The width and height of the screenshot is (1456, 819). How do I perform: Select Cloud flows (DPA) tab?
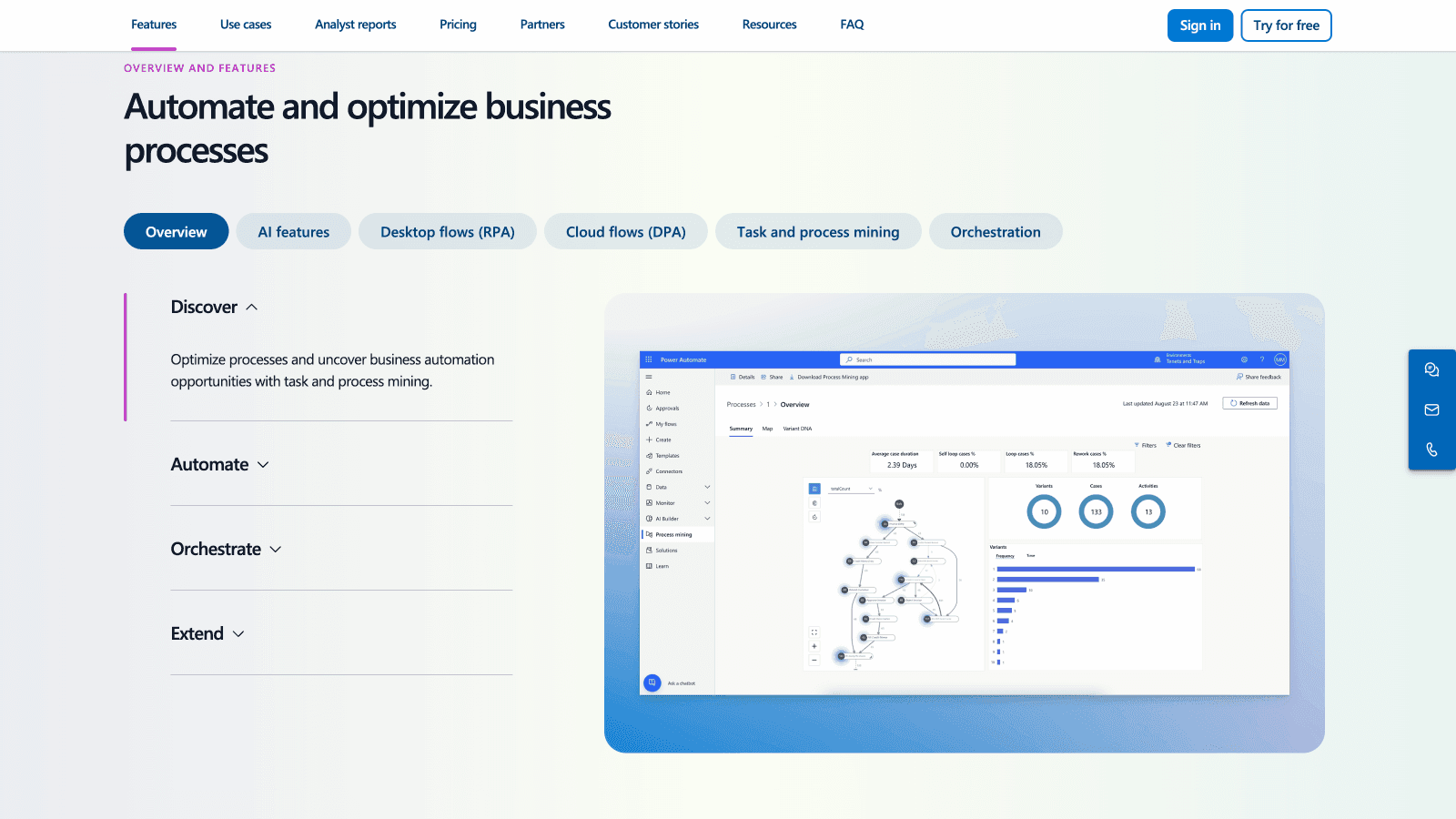625,232
